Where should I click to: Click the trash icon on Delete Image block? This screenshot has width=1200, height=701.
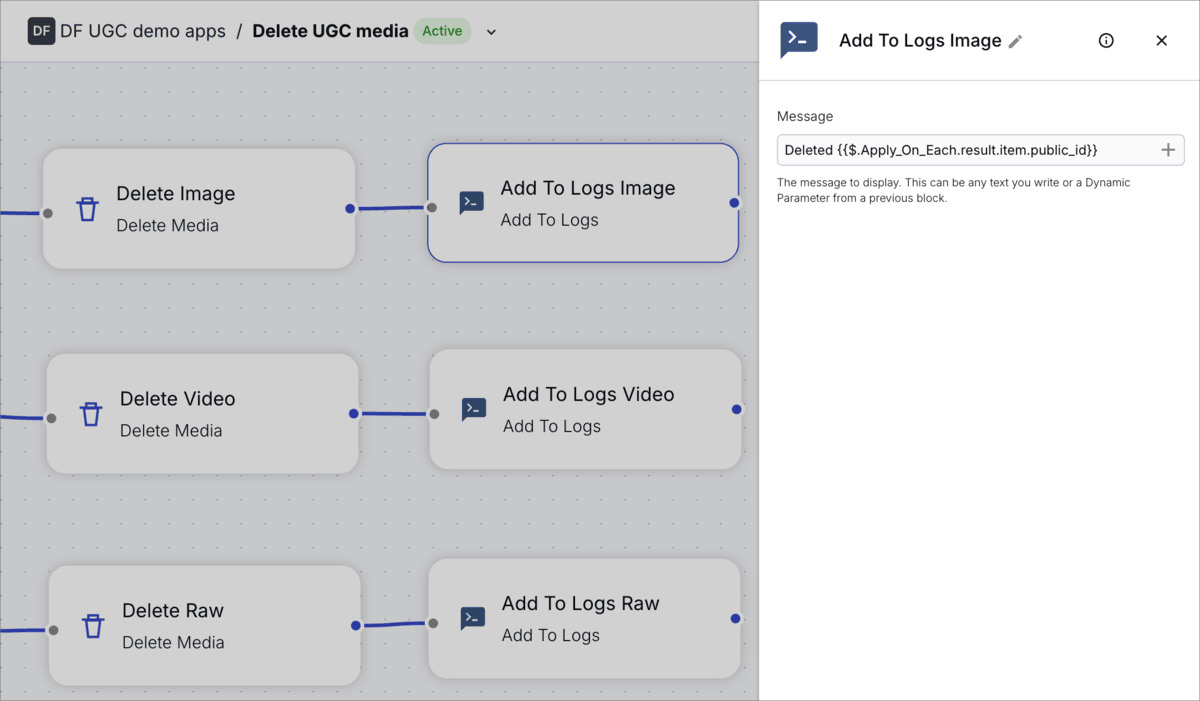pos(88,209)
